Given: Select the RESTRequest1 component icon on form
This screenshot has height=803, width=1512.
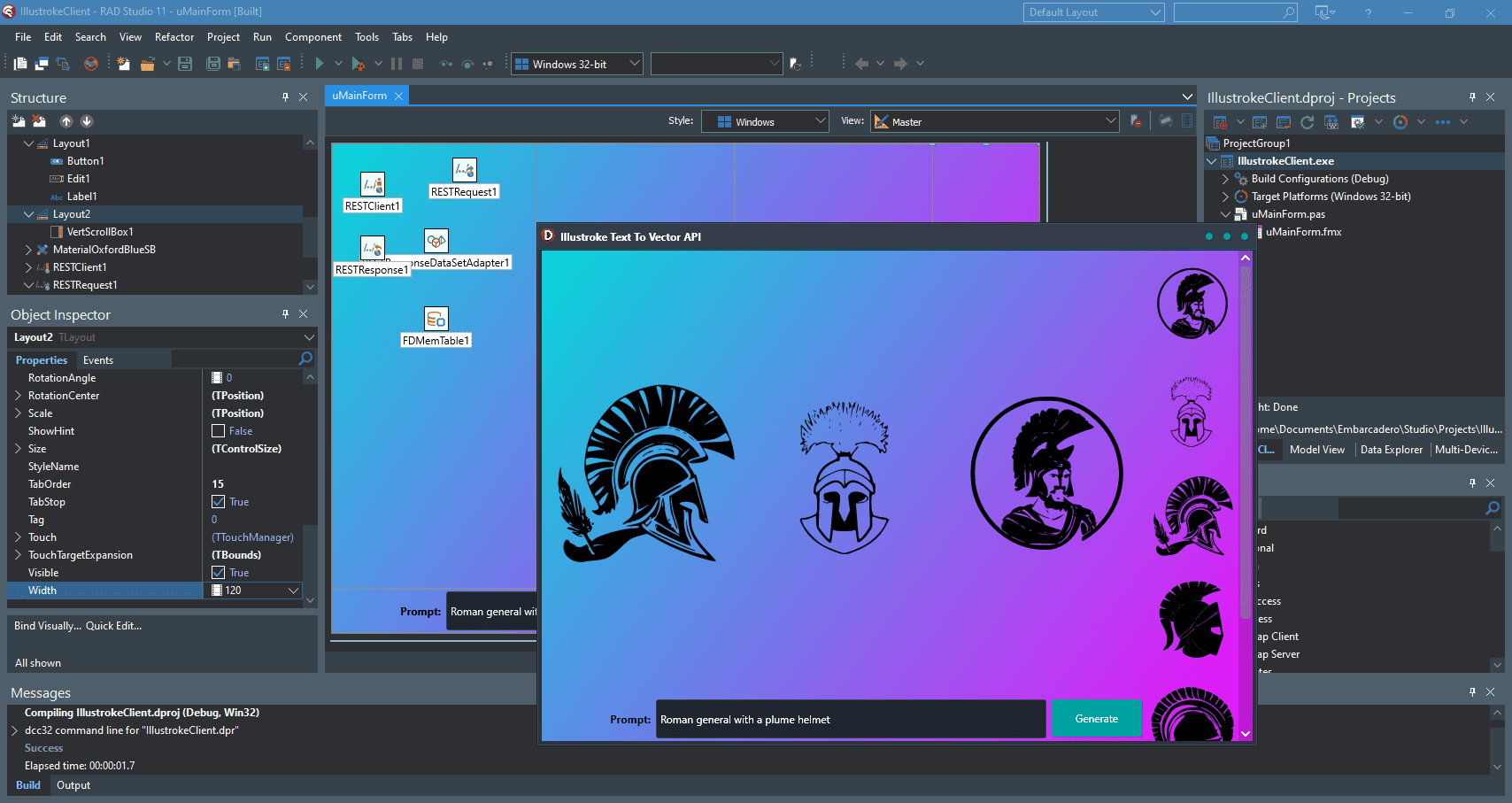Looking at the screenshot, I should [465, 170].
